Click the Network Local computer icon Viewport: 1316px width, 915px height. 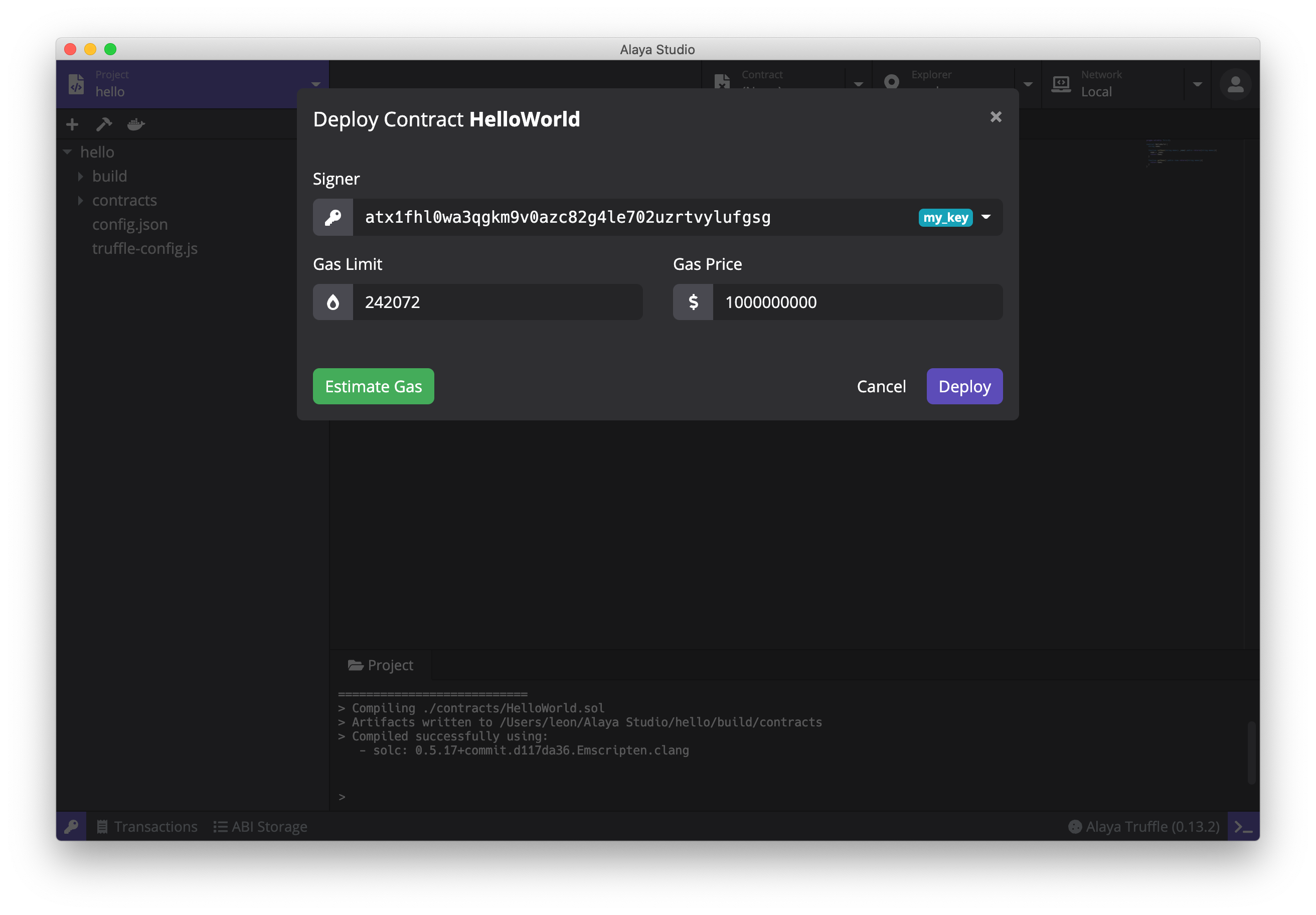[x=1061, y=84]
